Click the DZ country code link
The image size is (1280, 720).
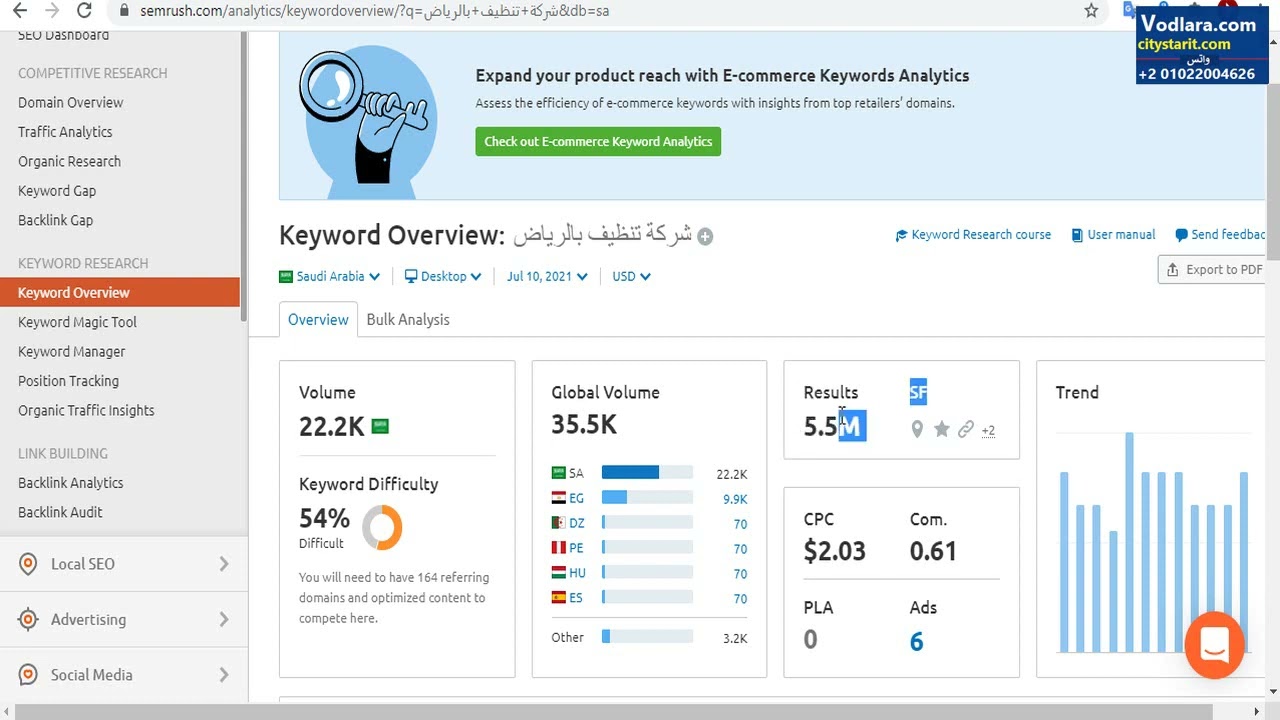point(577,524)
